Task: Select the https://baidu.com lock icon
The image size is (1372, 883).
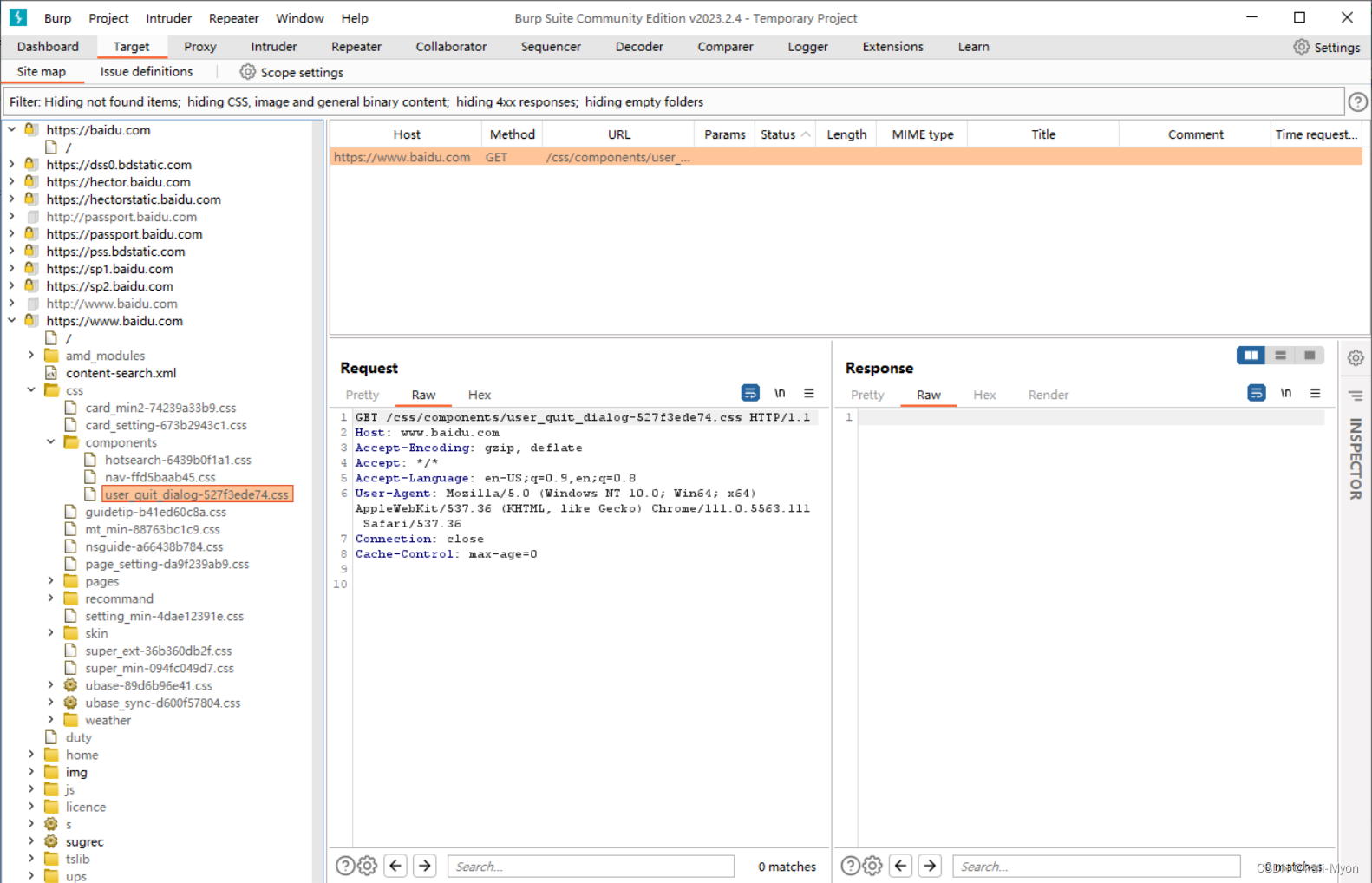Action: [31, 129]
